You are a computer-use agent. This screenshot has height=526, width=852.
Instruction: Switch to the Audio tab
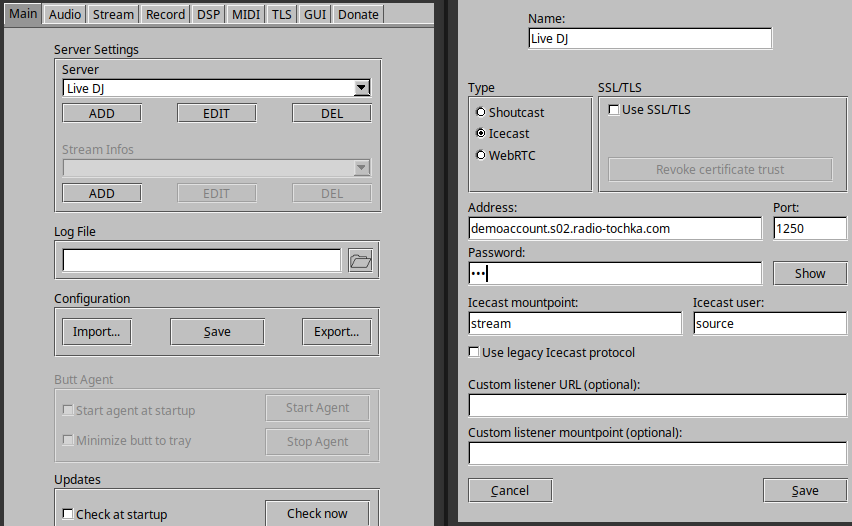point(65,14)
